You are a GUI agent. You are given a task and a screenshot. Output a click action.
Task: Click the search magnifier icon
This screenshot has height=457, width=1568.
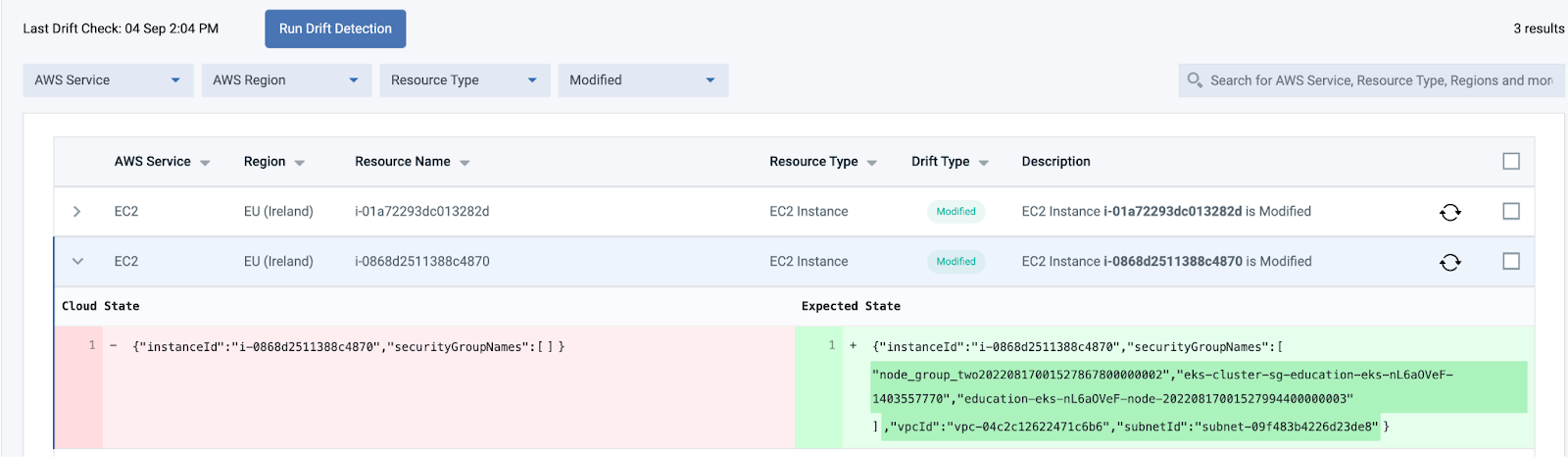pyautogui.click(x=1195, y=80)
